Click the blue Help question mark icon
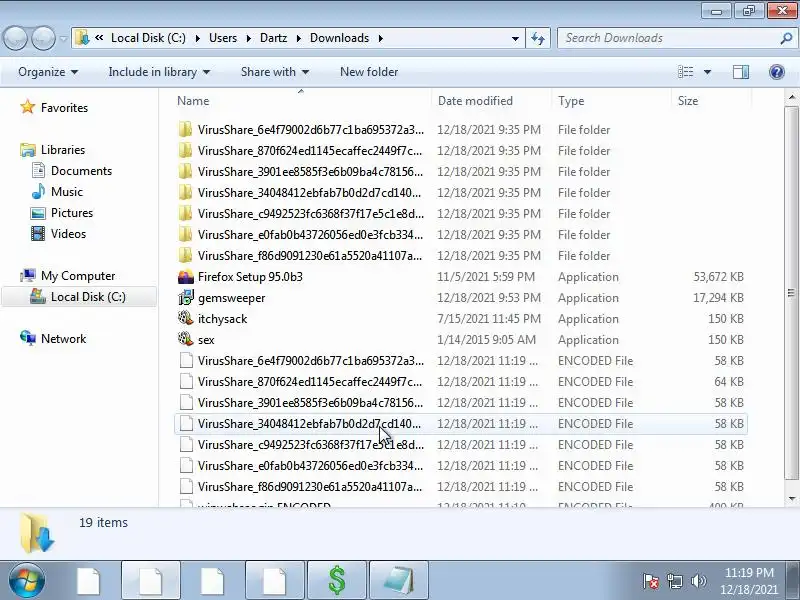The image size is (800, 600). [777, 72]
